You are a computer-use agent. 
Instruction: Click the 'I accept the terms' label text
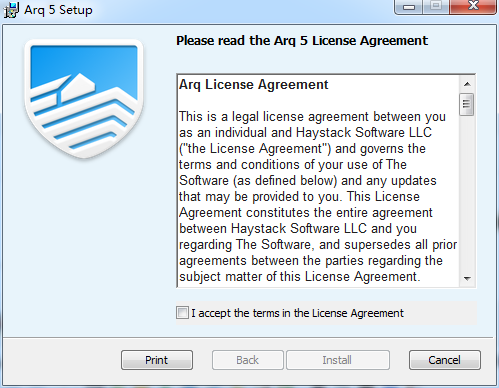tap(297, 313)
